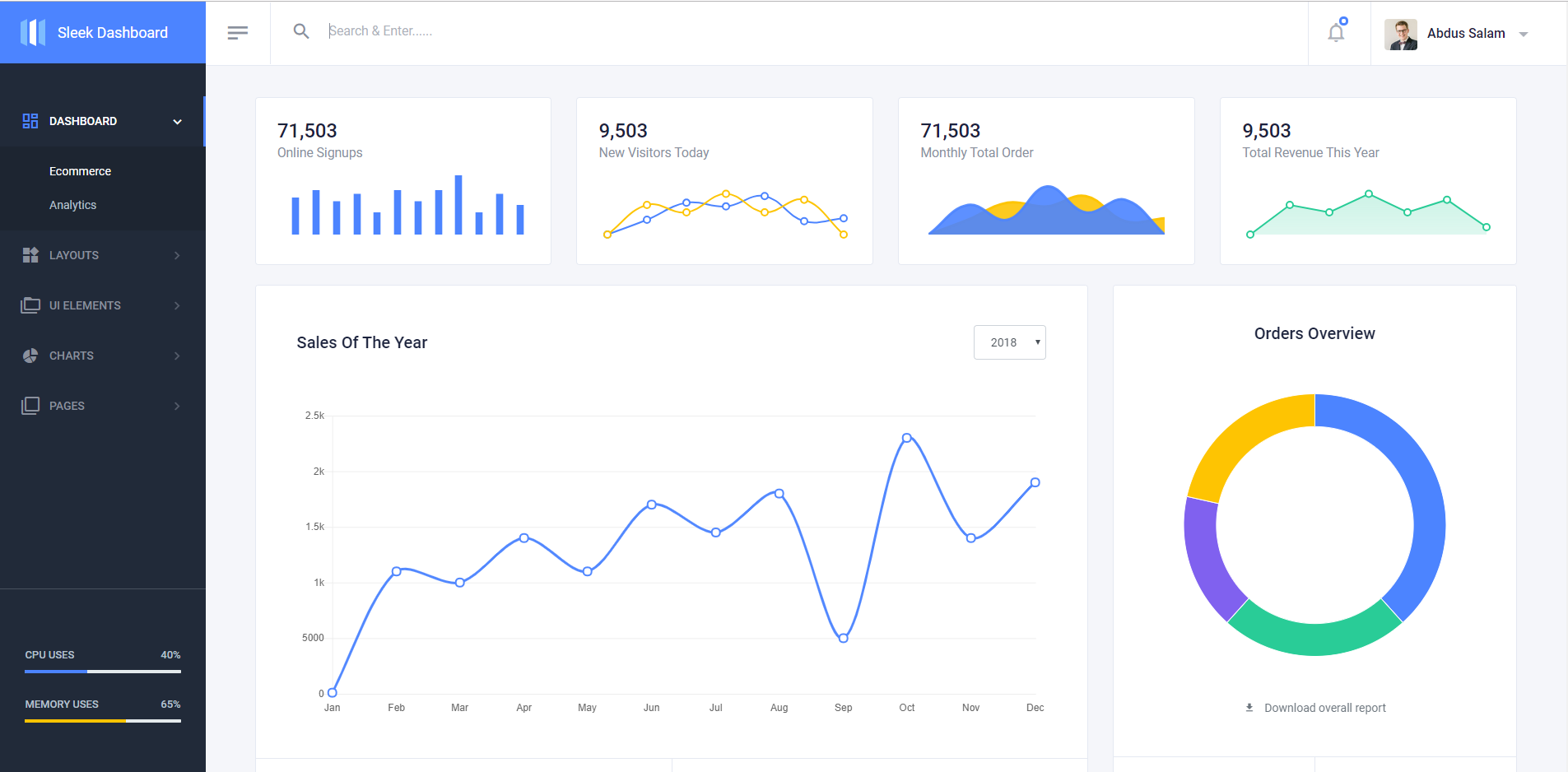The width and height of the screenshot is (1568, 772).
Task: Collapse the Dashboard menu chevron
Action: pos(177,122)
